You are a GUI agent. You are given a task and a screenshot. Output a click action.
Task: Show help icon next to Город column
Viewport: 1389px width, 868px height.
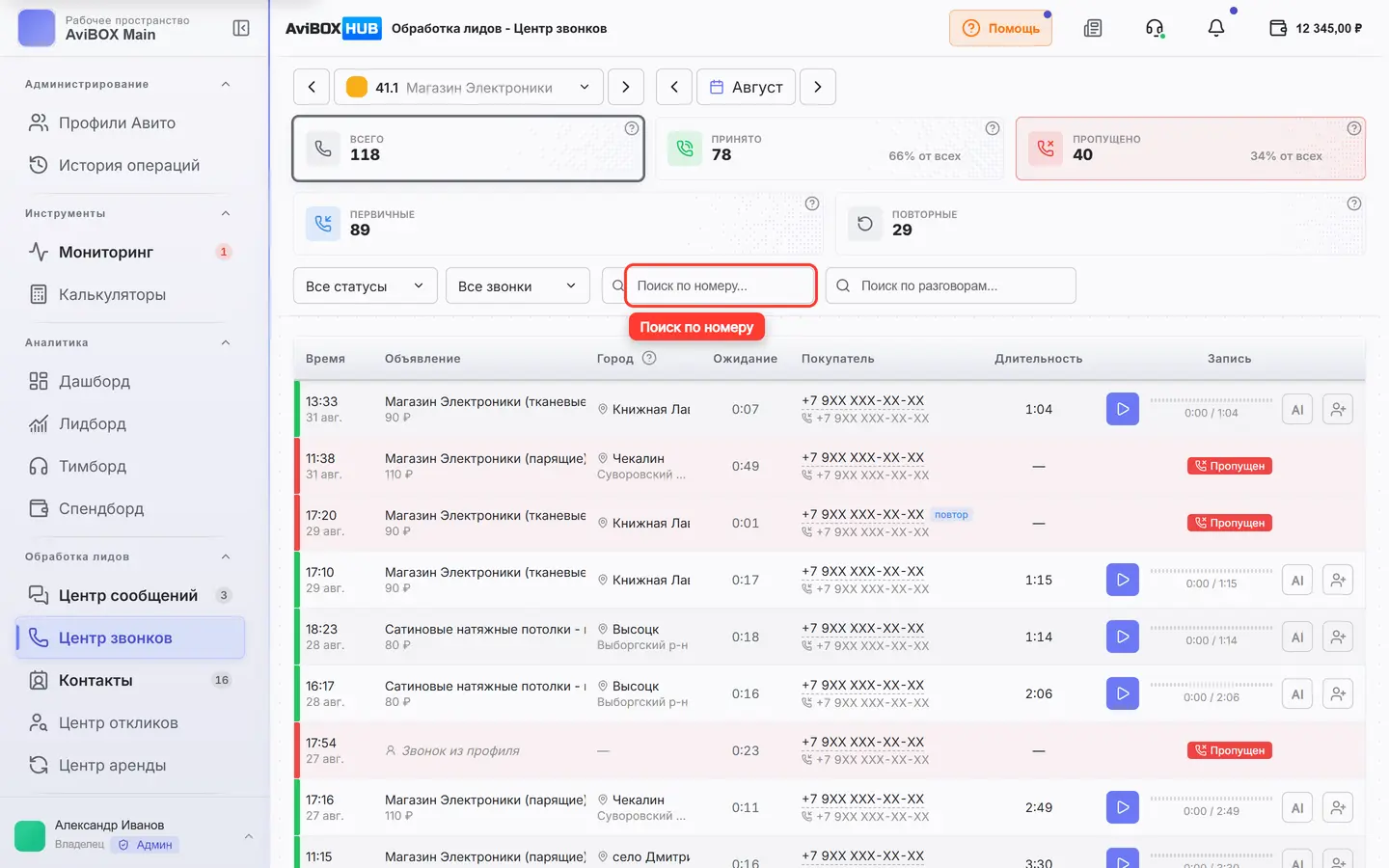pyautogui.click(x=649, y=358)
